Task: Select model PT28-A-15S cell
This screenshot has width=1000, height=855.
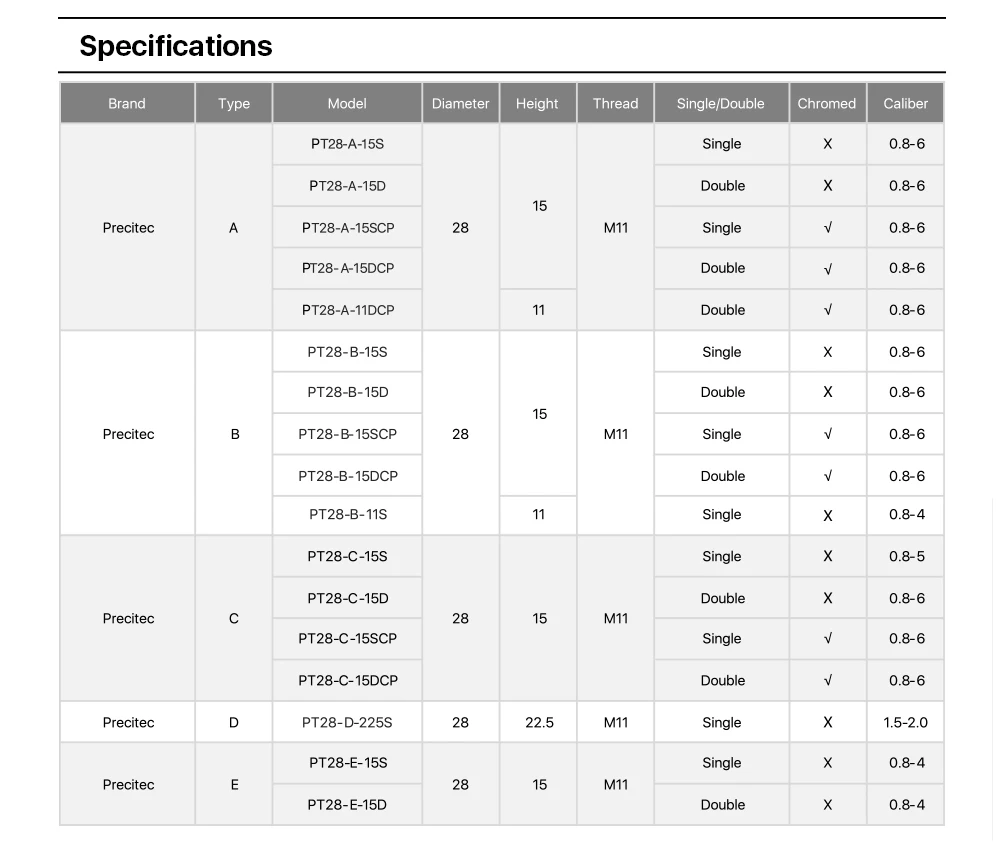Action: click(347, 144)
